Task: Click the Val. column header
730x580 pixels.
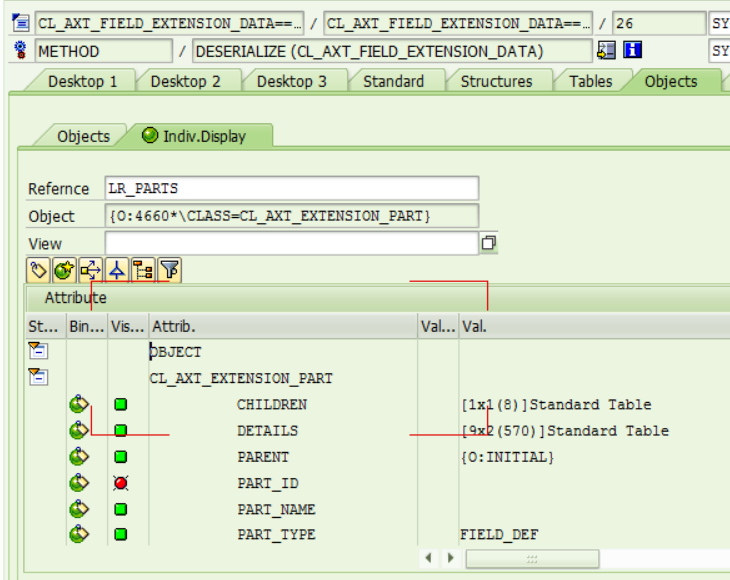Action: [x=595, y=326]
